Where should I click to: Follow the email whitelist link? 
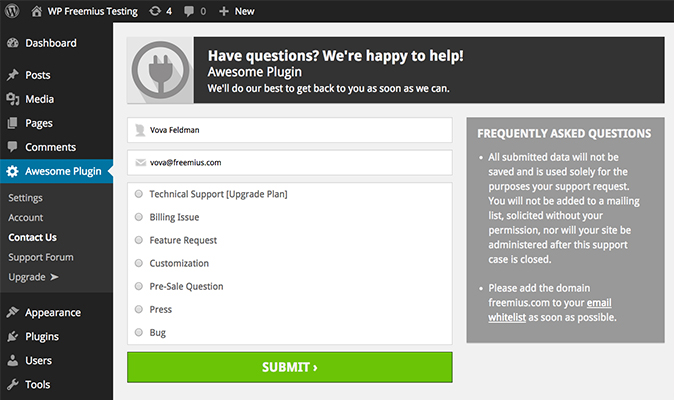pos(600,310)
